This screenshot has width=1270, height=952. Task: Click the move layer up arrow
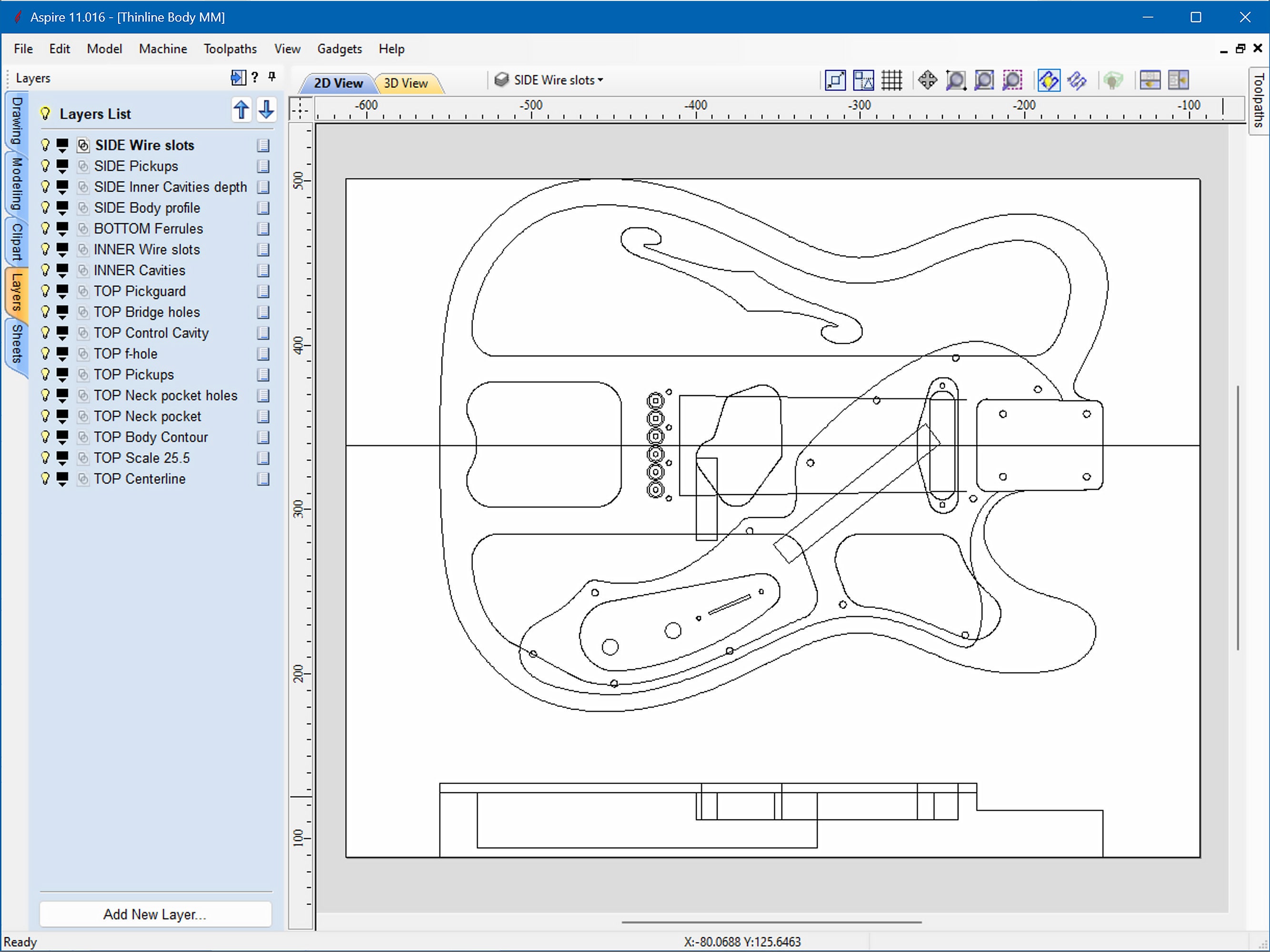[242, 110]
